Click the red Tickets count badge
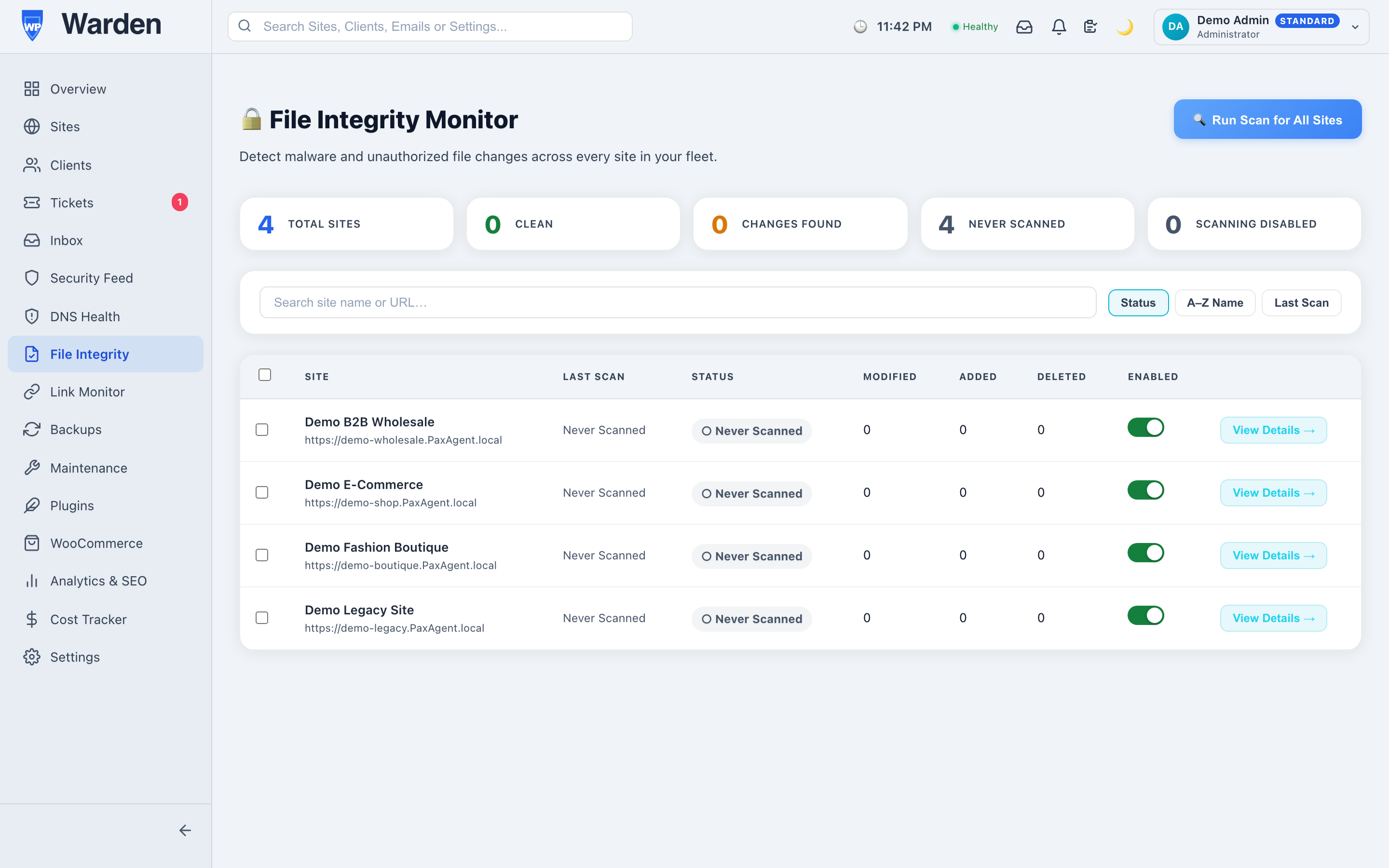 179,202
